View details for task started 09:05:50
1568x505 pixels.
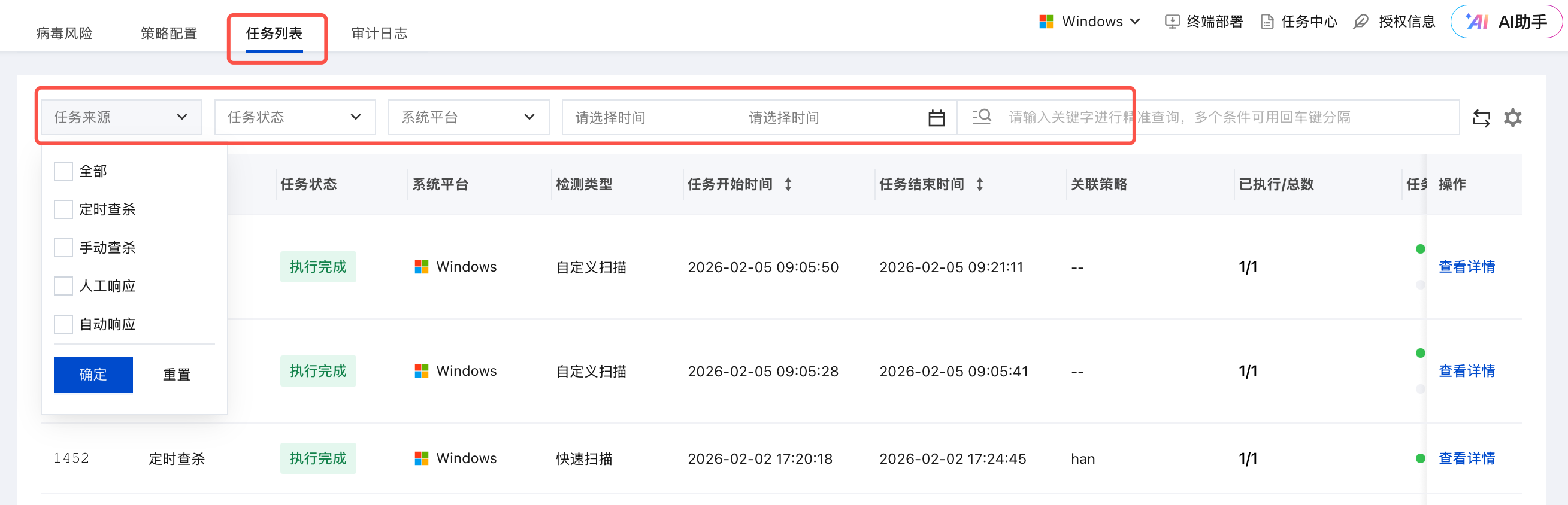pyautogui.click(x=1466, y=267)
